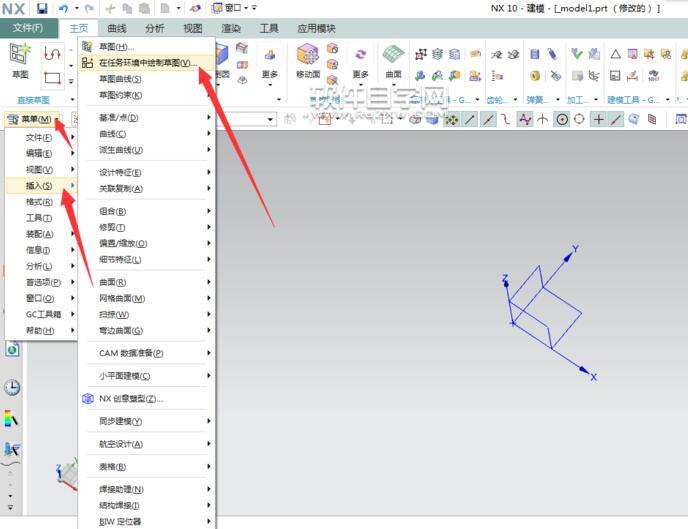Open the 插入(S) menu item
Image resolution: width=688 pixels, height=529 pixels.
tap(41, 186)
